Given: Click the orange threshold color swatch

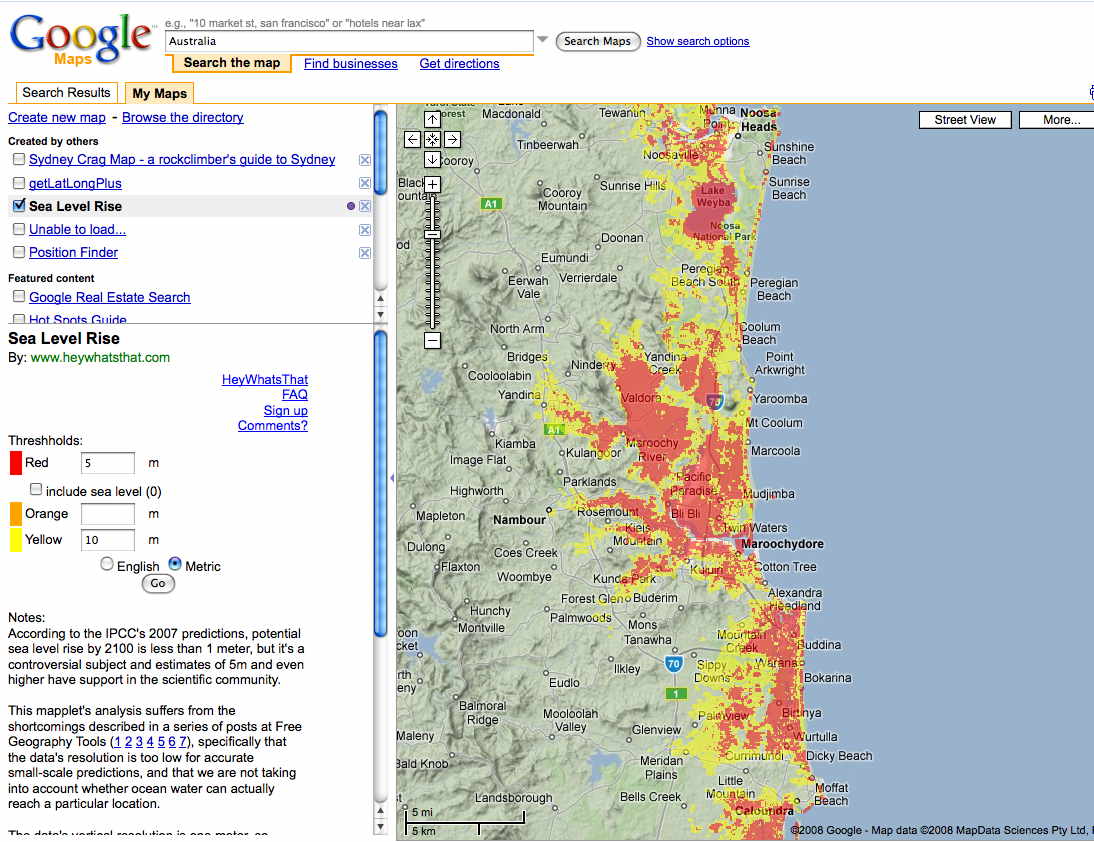Looking at the screenshot, I should (15, 514).
